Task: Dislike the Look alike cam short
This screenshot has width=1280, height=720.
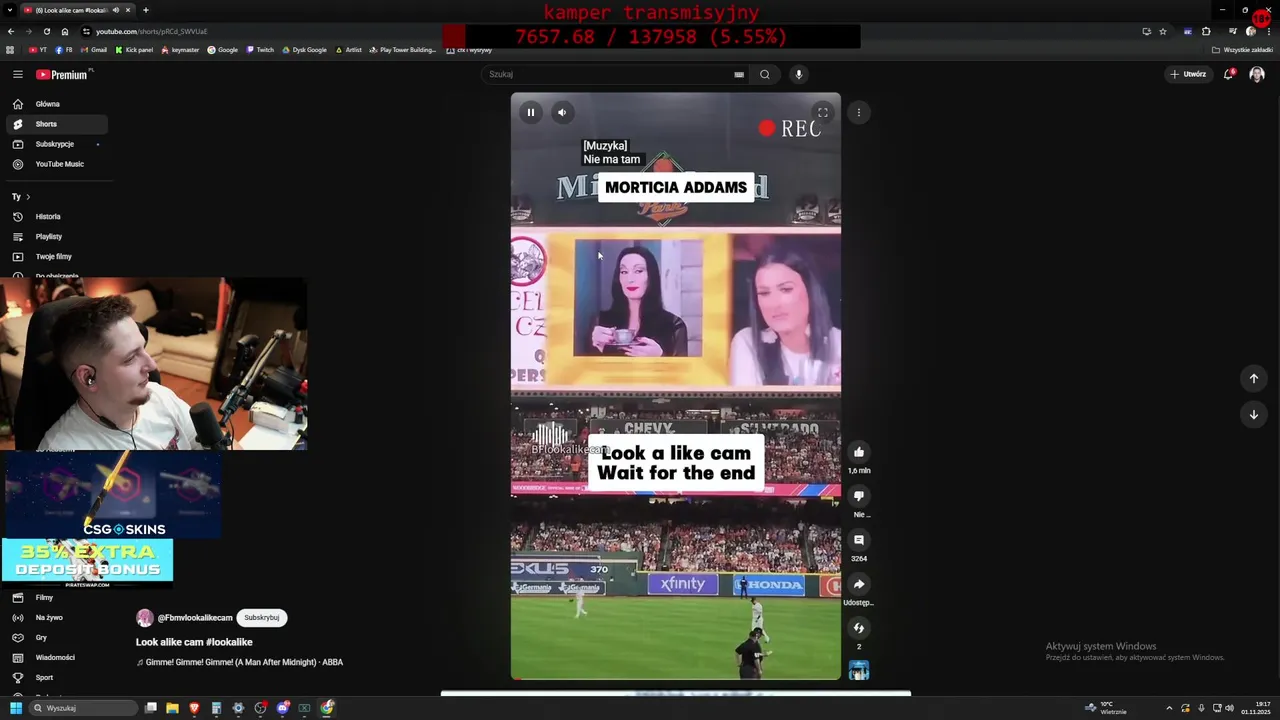Action: pos(859,496)
